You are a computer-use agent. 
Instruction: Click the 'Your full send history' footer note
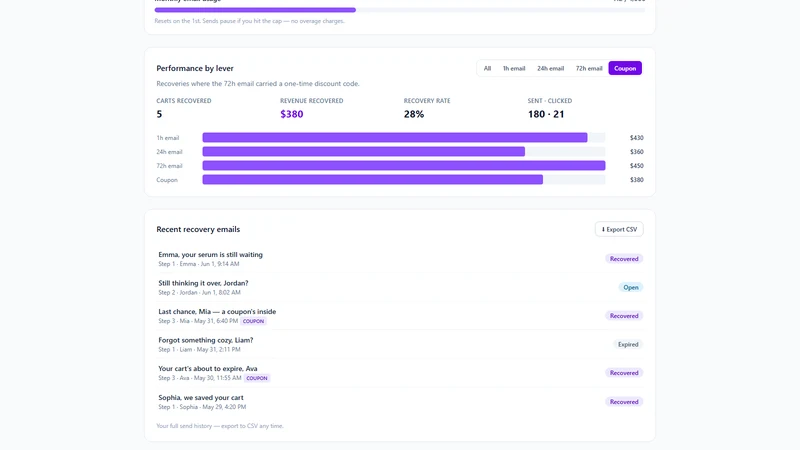(220, 426)
